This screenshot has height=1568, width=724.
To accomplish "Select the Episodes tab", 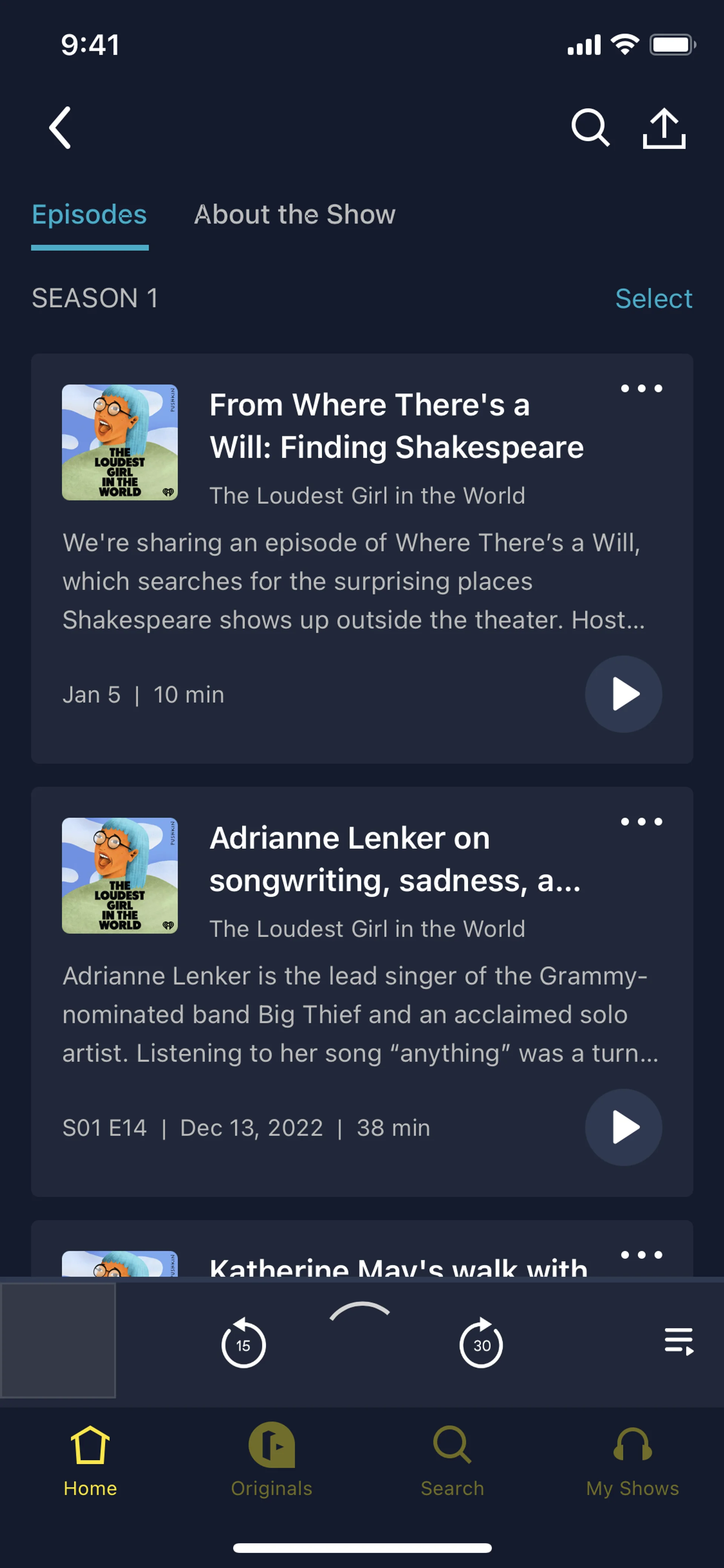I will point(89,214).
